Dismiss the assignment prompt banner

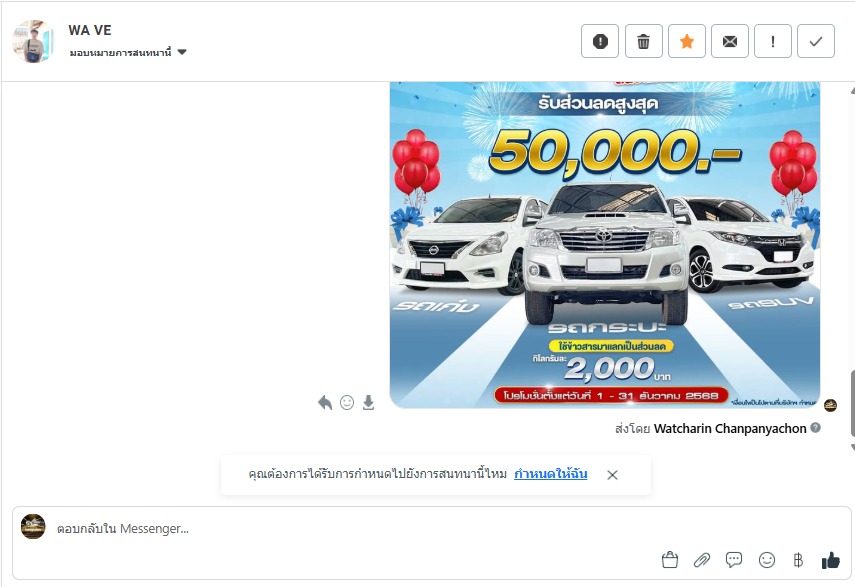click(x=612, y=475)
